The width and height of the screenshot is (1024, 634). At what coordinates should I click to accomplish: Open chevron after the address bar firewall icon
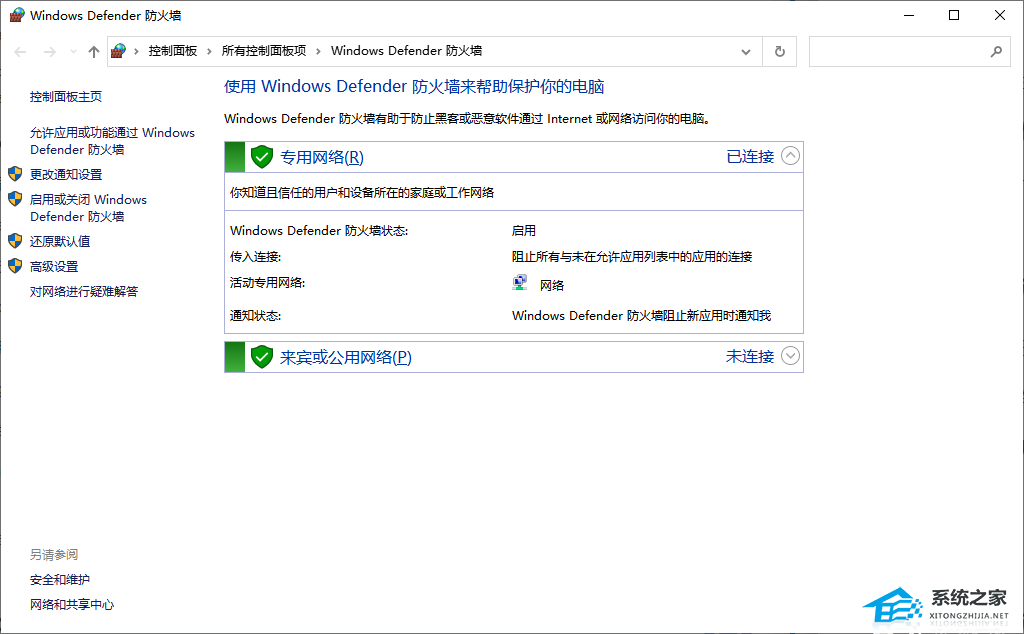[x=136, y=51]
